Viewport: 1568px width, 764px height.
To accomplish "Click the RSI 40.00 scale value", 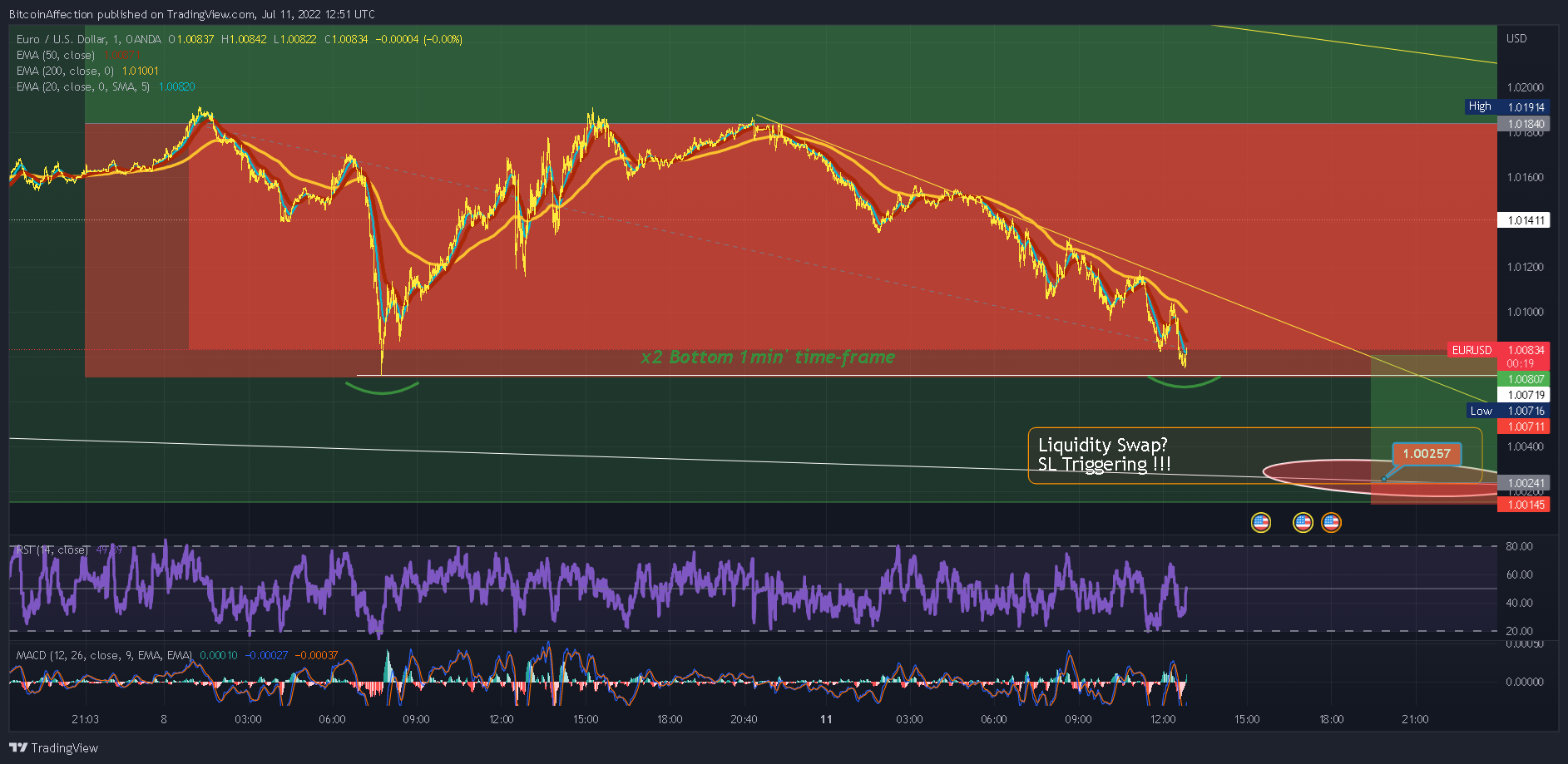I will tap(1519, 603).
